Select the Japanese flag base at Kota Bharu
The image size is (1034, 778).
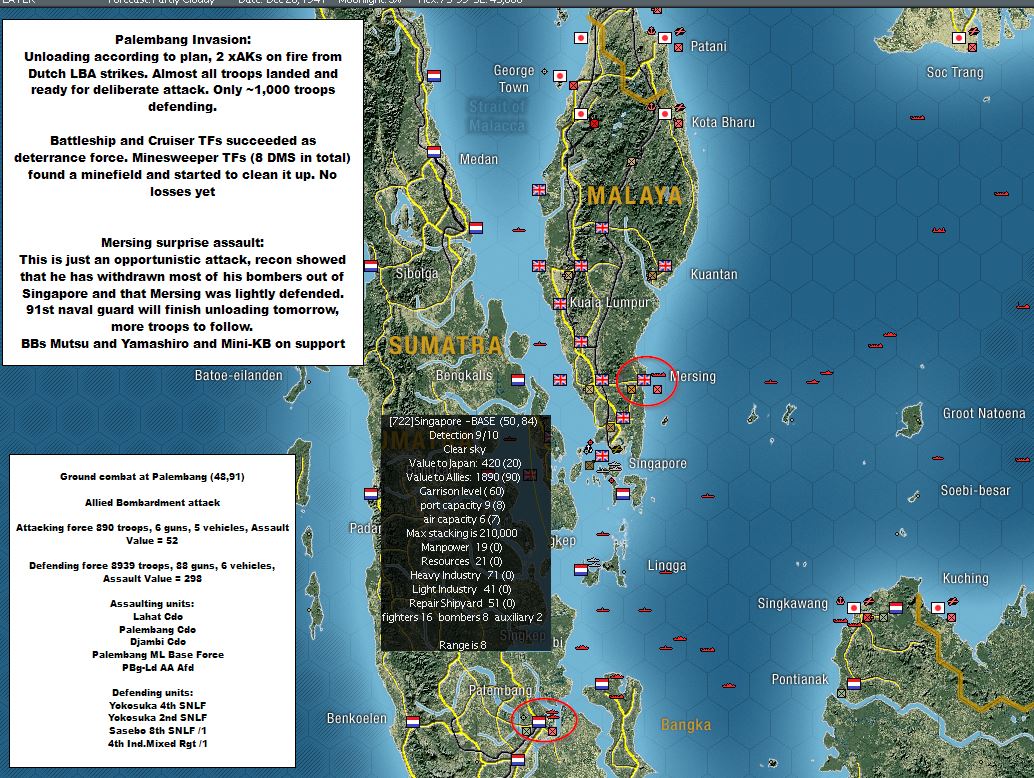click(665, 114)
